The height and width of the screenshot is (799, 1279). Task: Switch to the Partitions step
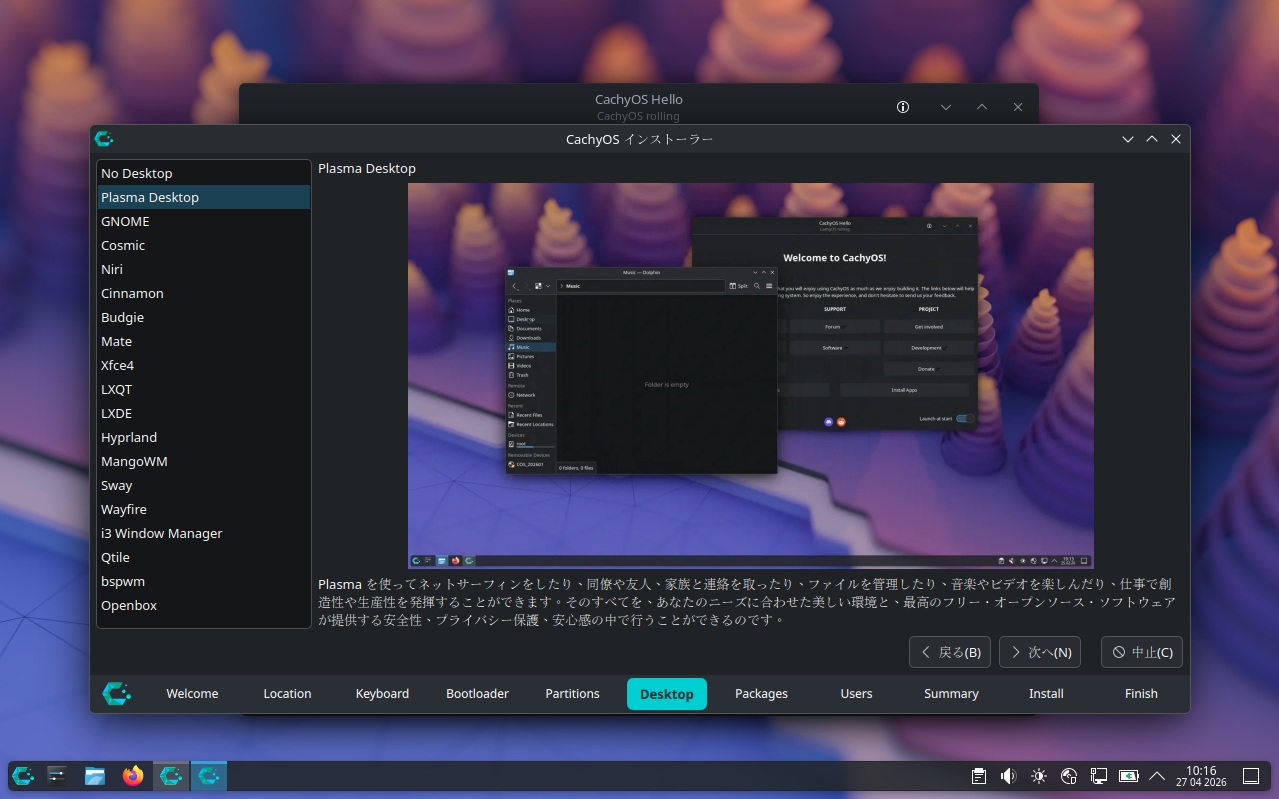point(572,693)
